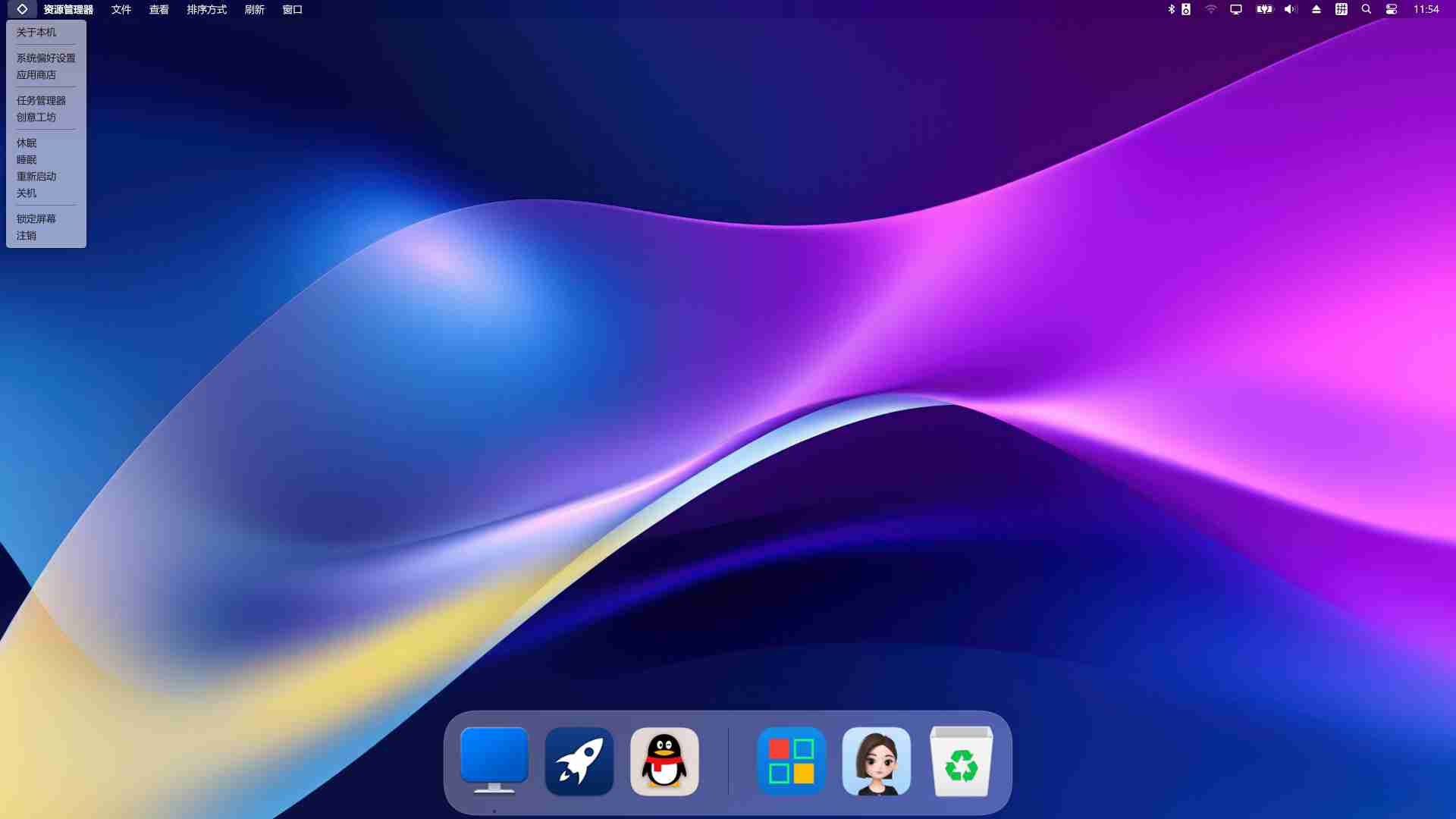Open the 排序方式 menu
1456x819 pixels.
point(206,10)
